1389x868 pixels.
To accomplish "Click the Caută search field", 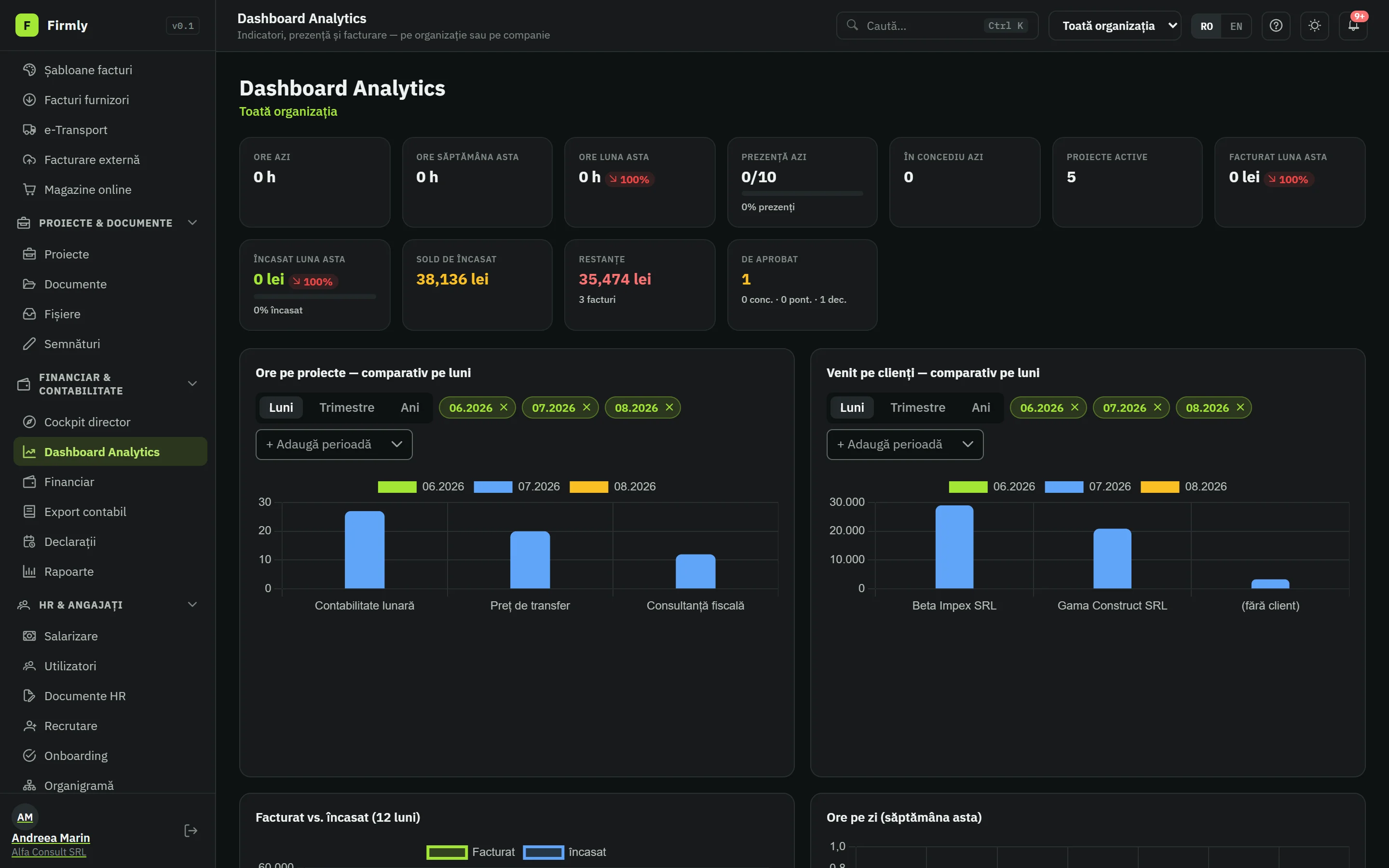I will click(937, 26).
